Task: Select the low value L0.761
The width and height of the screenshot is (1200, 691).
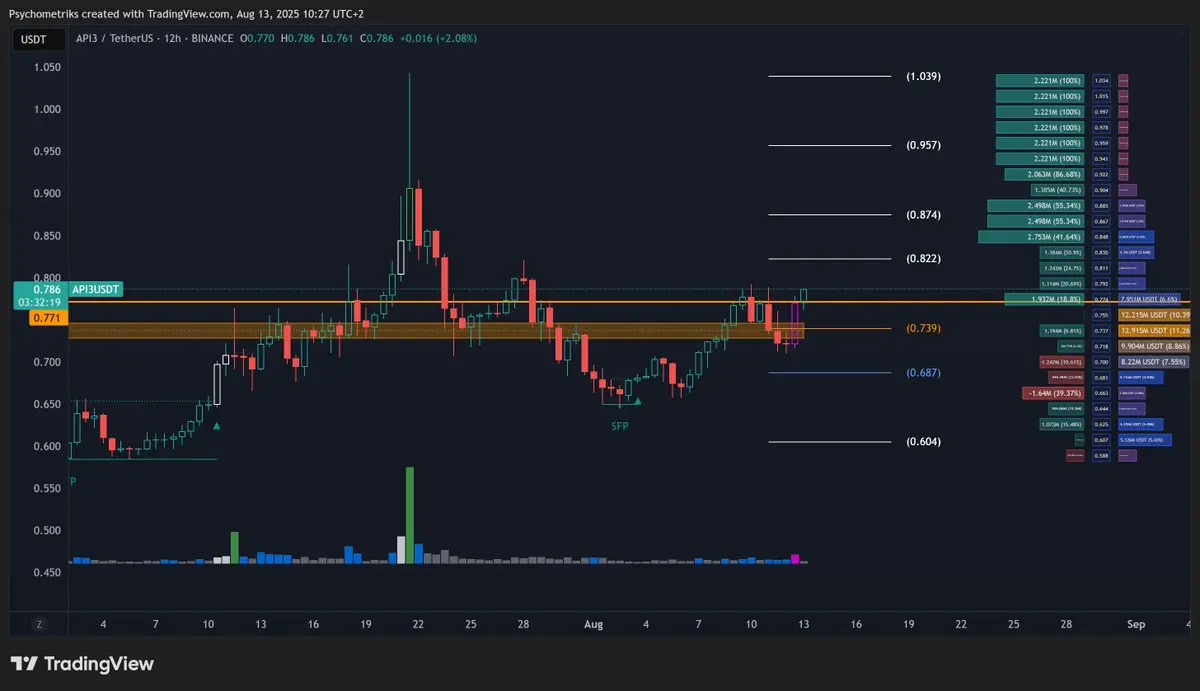Action: [x=338, y=38]
